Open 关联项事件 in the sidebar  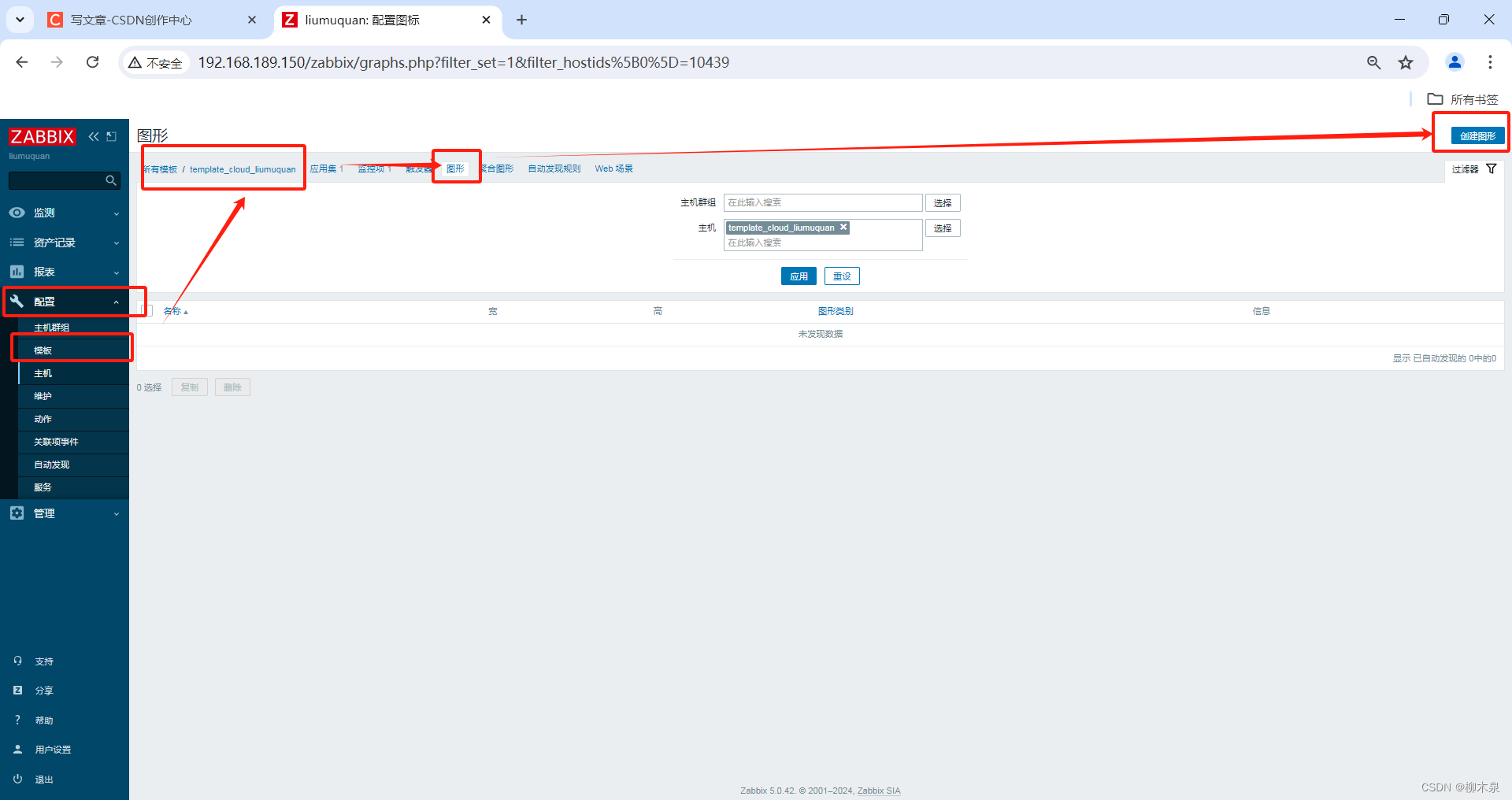click(56, 442)
